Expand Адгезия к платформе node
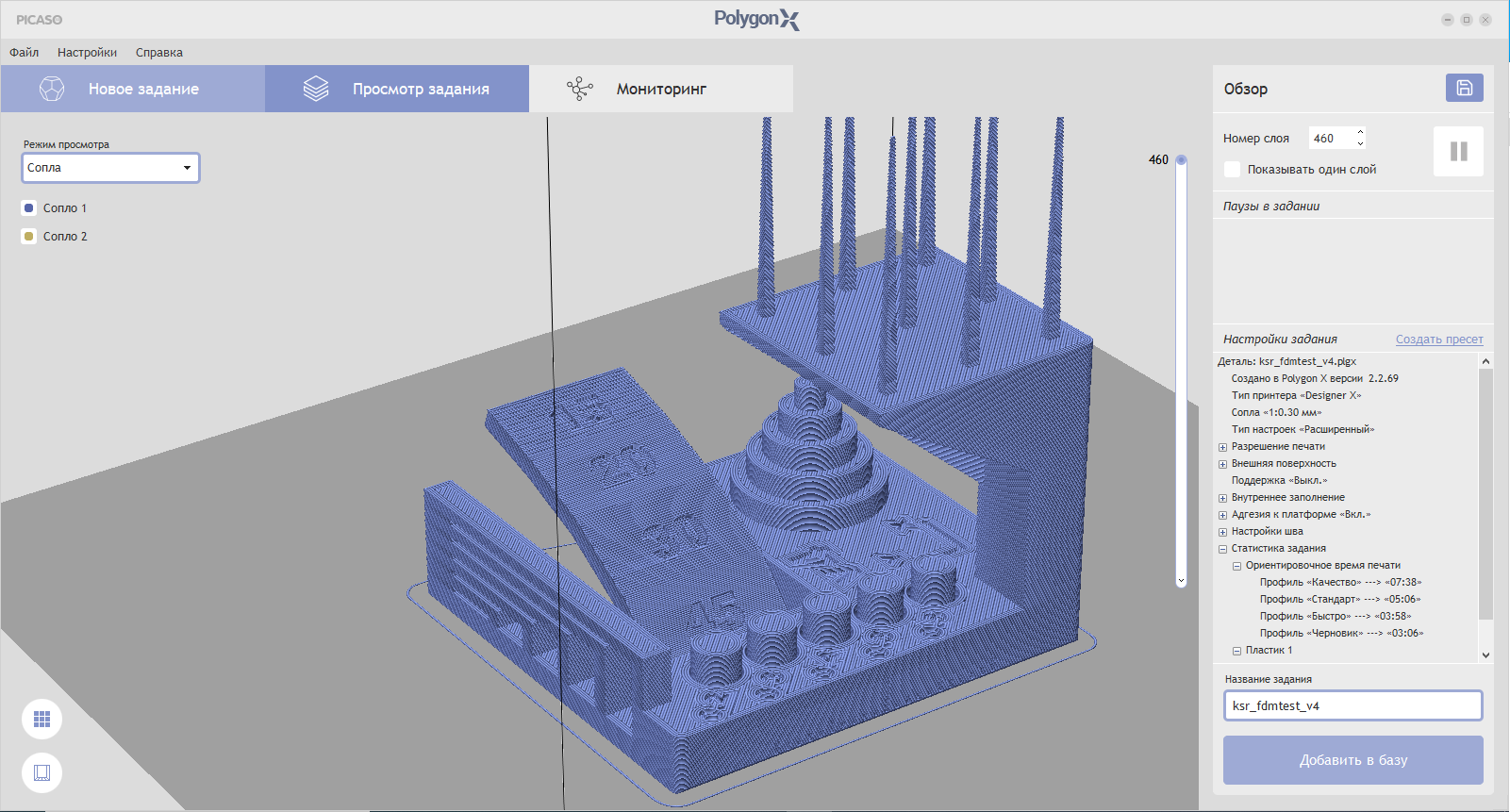Viewport: 1510px width, 812px height. [x=1222, y=515]
